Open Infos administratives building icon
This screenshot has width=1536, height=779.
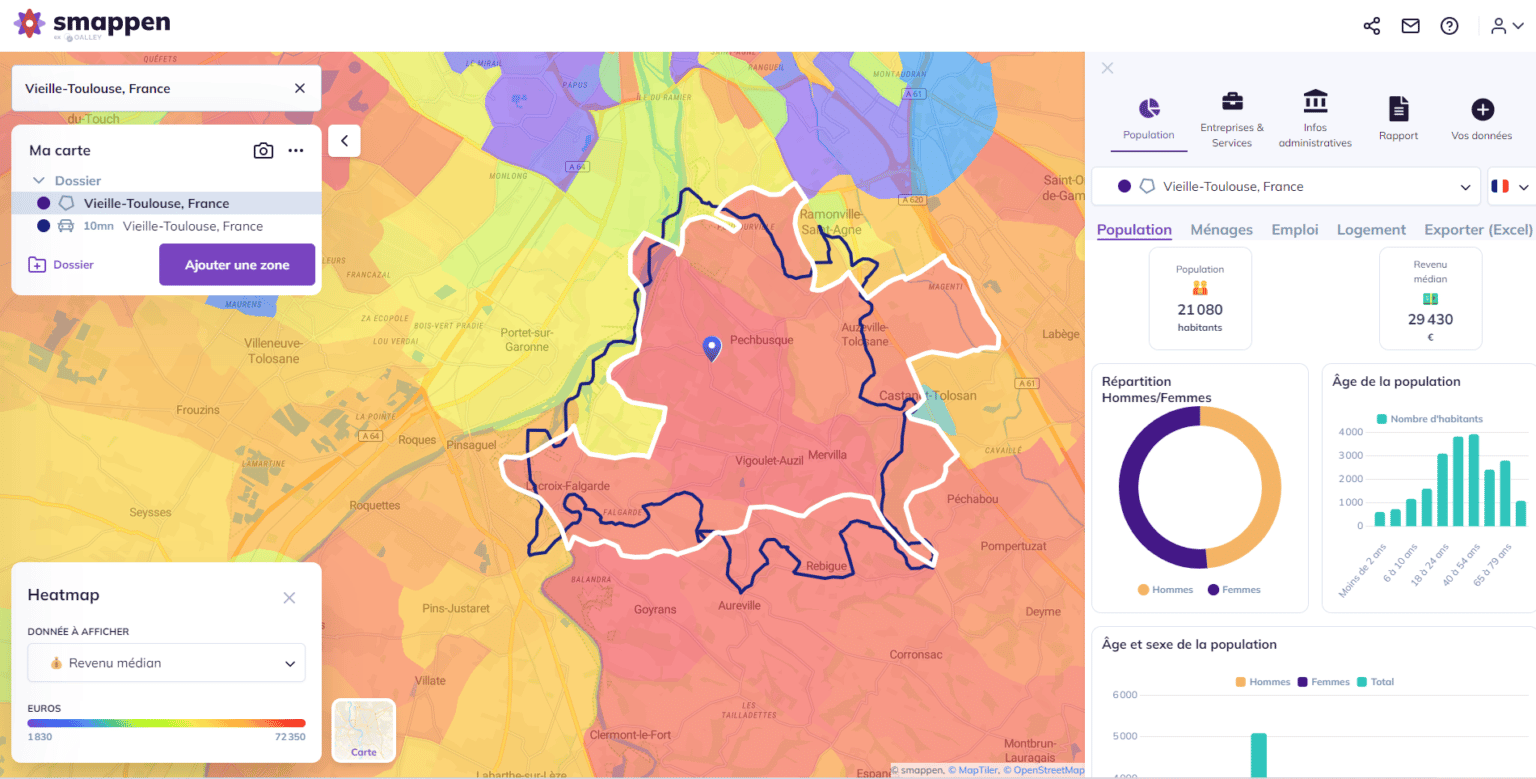point(1315,119)
